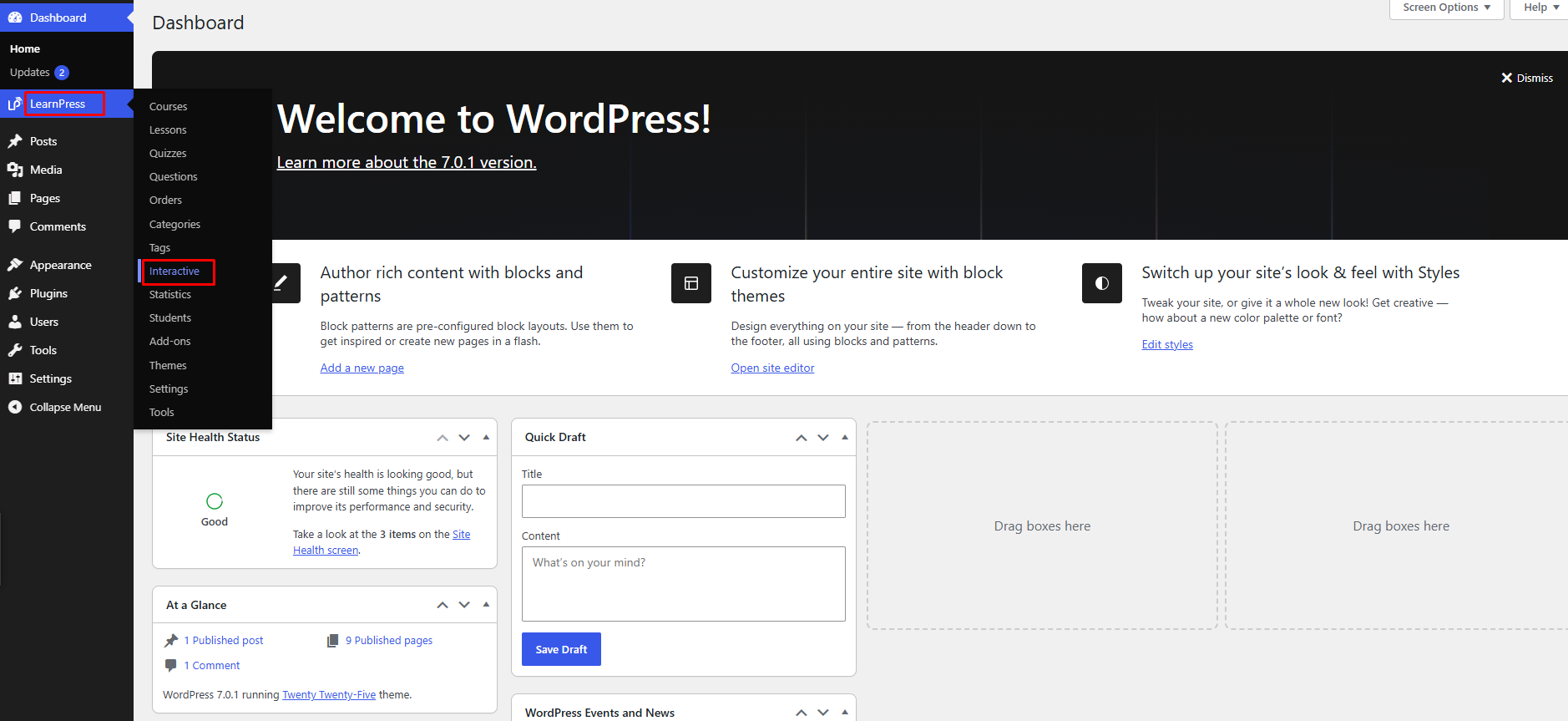The height and width of the screenshot is (721, 1568).
Task: Open the Twenty Twenty-Five theme link
Action: pos(329,695)
